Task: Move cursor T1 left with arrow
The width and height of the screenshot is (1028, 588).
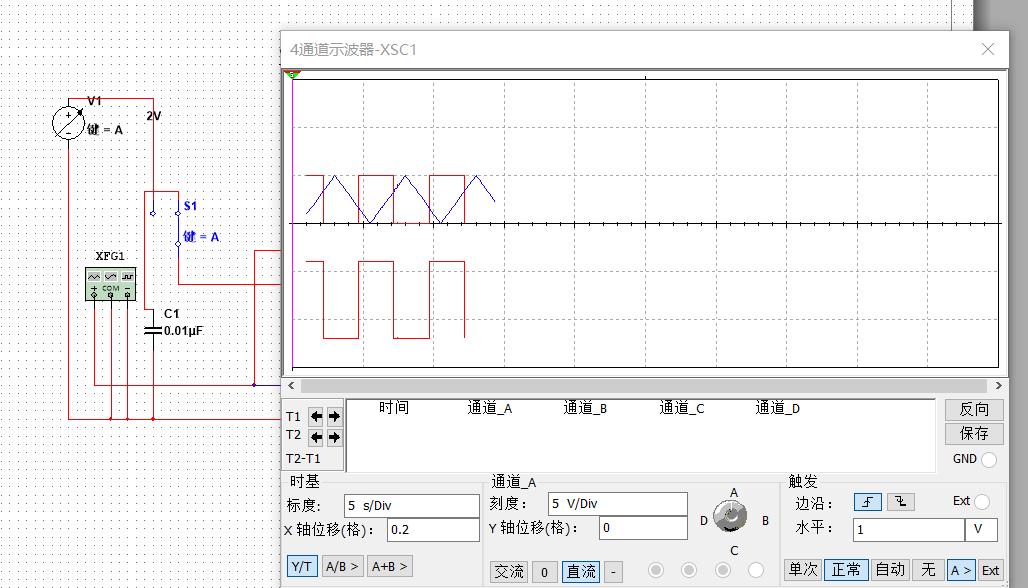Action: click(x=317, y=416)
